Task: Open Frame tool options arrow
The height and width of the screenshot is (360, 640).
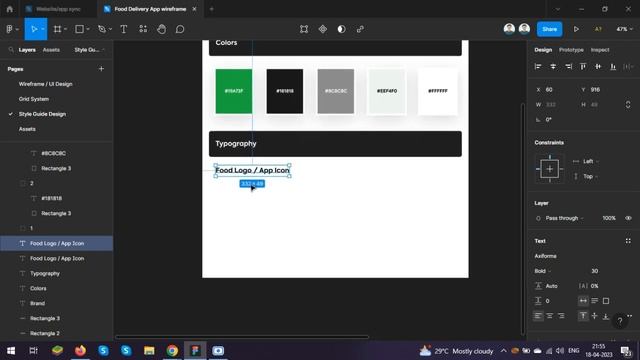Action: 65,29
